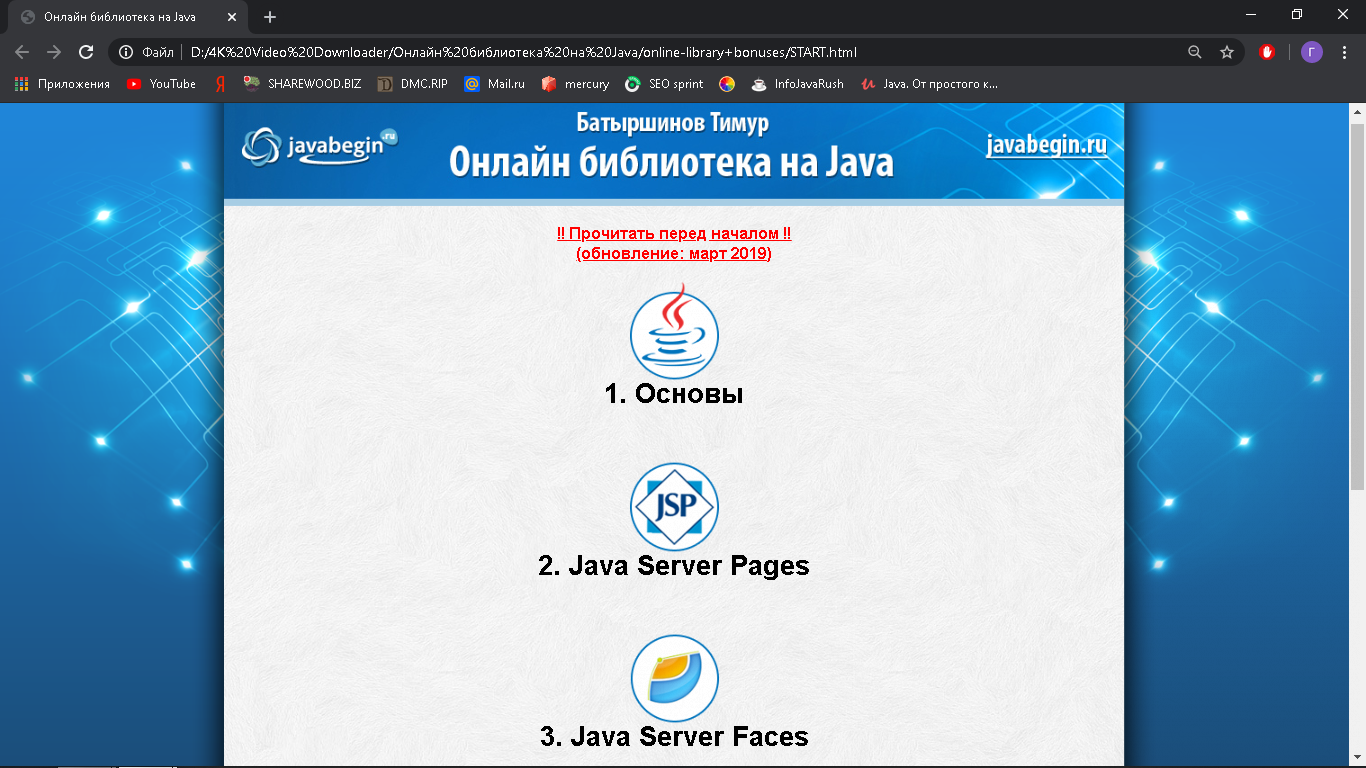Reload the page with refresh icon
The image size is (1366, 768).
click(x=86, y=52)
